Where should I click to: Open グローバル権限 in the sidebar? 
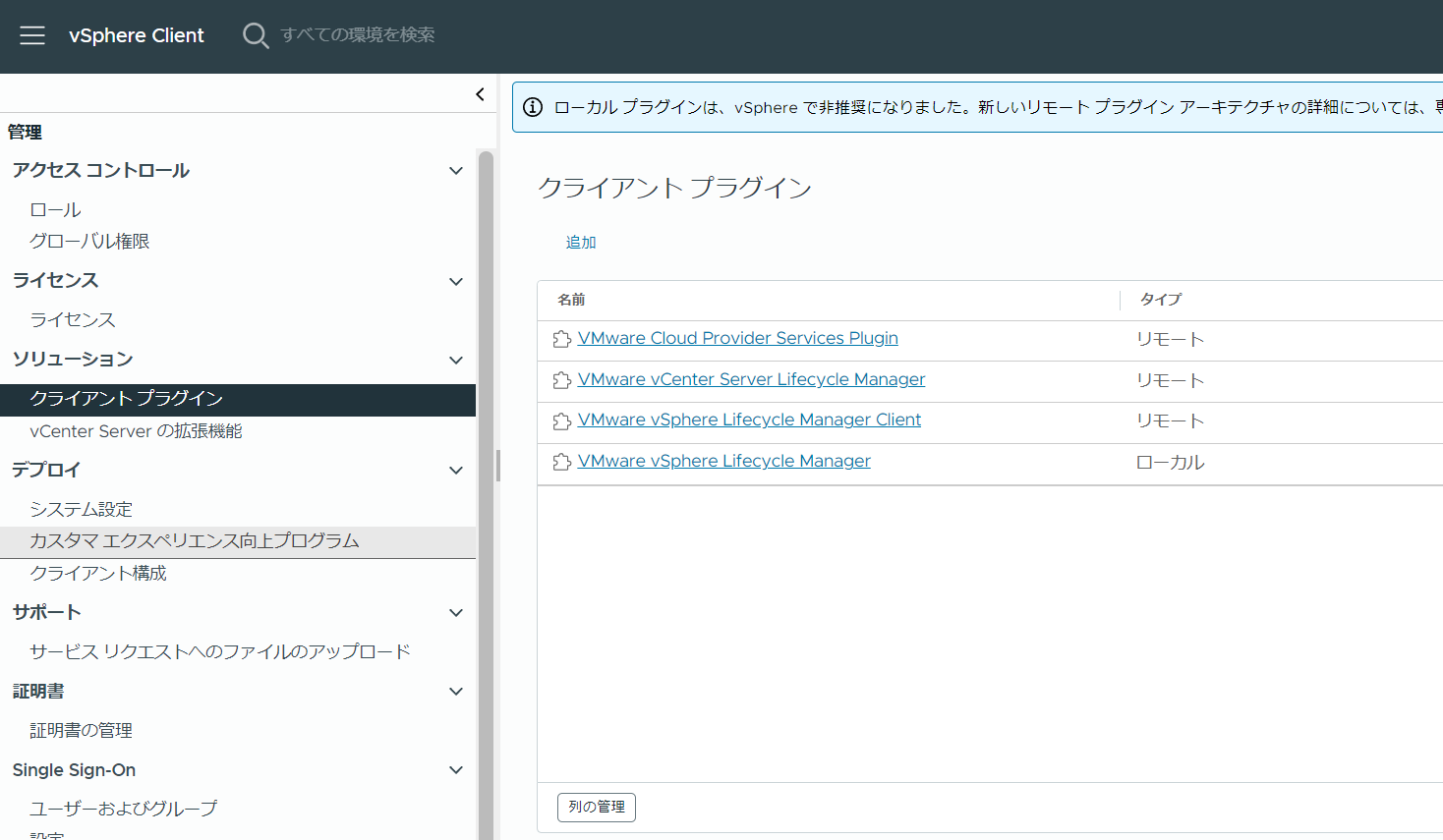tap(89, 241)
